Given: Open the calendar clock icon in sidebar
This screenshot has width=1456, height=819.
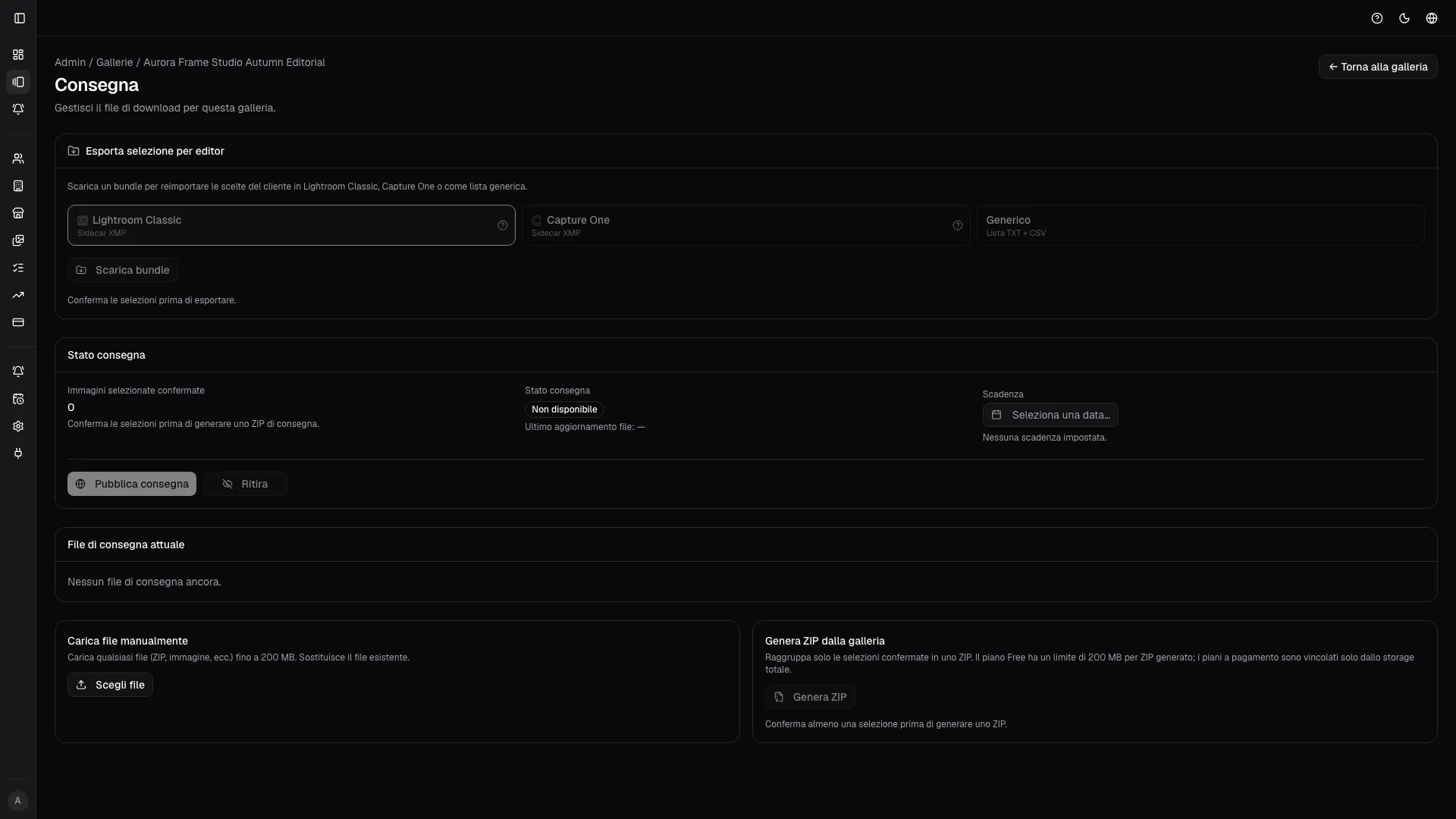Looking at the screenshot, I should pos(18,399).
